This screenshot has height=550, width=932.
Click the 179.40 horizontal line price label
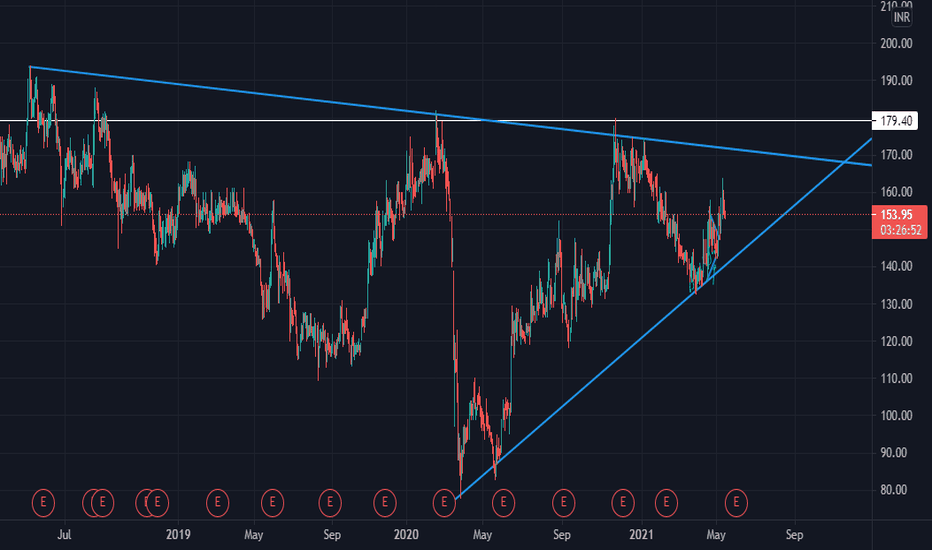coord(895,121)
